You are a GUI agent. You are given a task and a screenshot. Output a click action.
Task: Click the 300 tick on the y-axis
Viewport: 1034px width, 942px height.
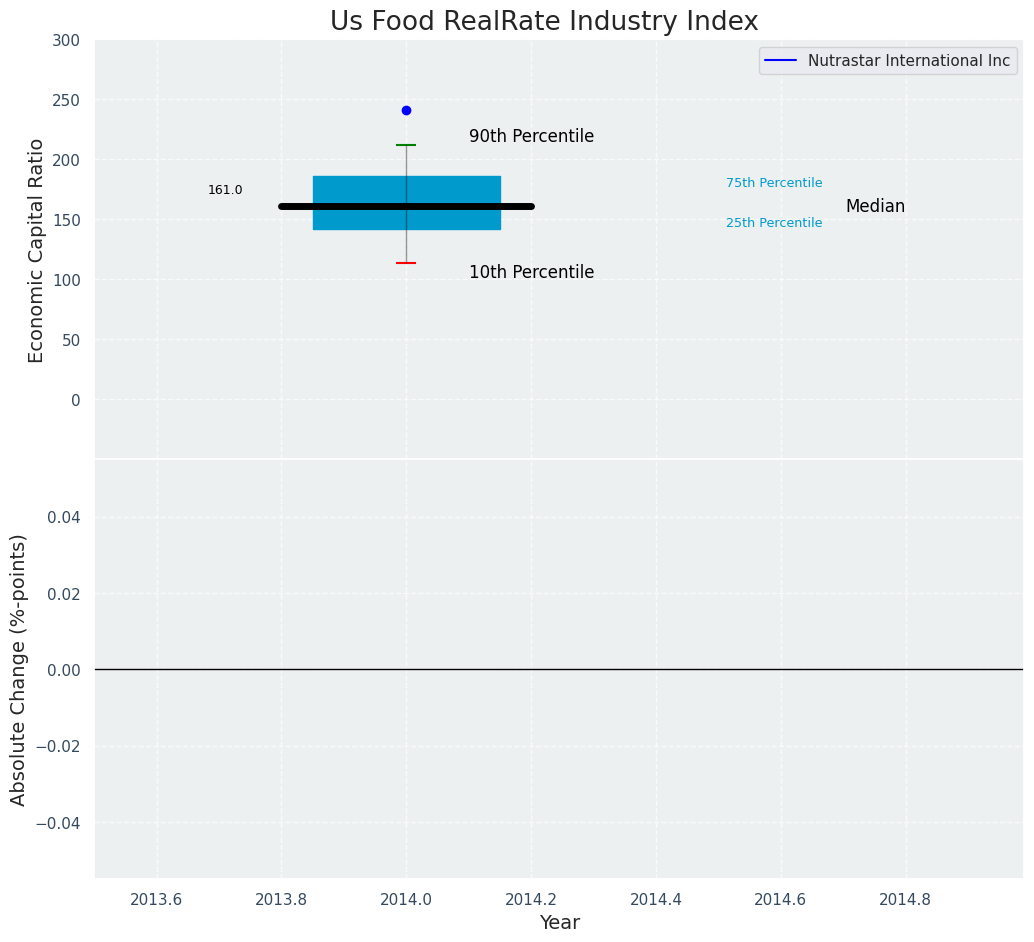coord(68,40)
